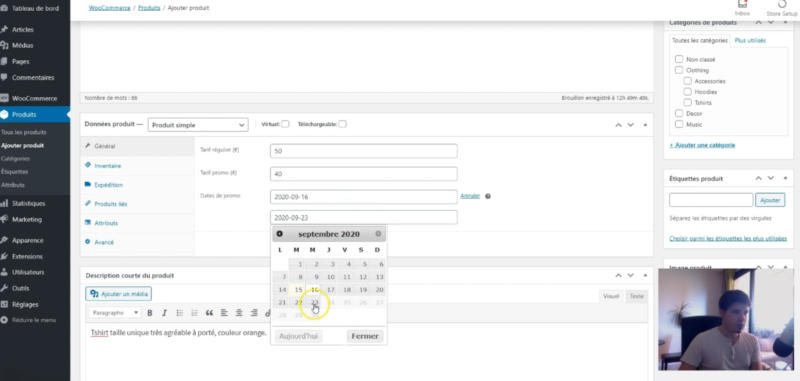This screenshot has width=800, height=381.
Task: Click Ajouter button for product tags
Action: click(x=770, y=200)
